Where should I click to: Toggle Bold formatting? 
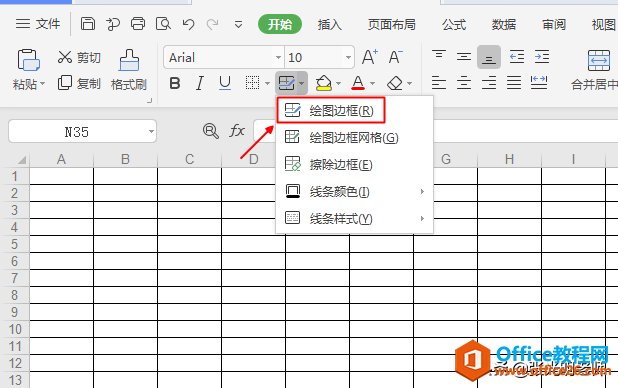tap(175, 83)
